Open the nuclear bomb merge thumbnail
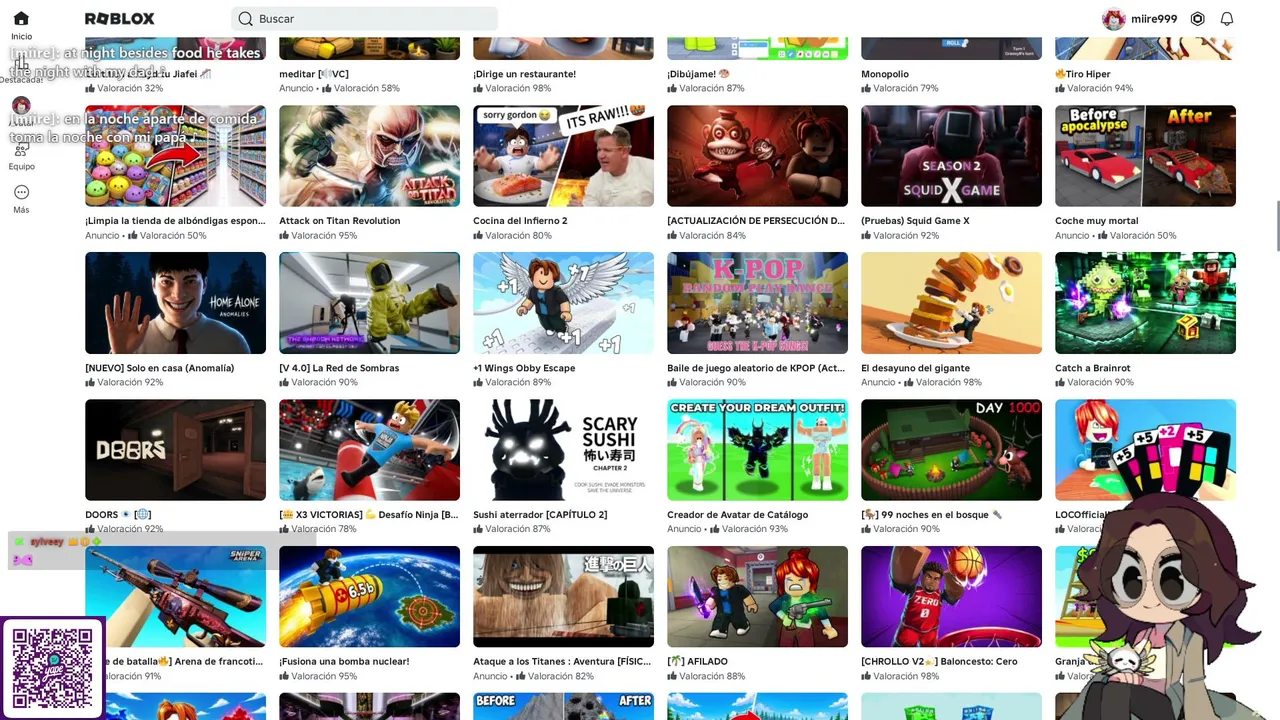The height and width of the screenshot is (720, 1280). (x=369, y=597)
